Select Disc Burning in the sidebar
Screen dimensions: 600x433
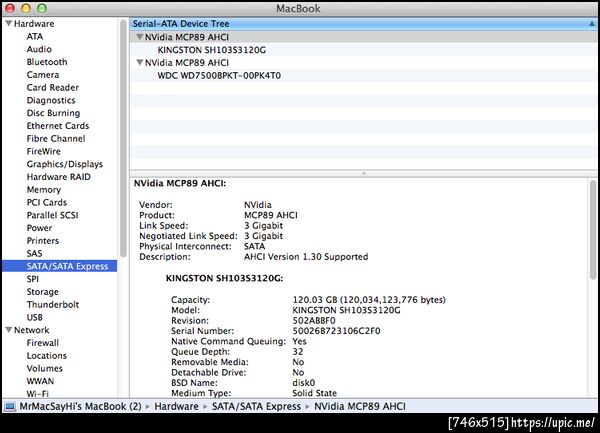click(53, 113)
